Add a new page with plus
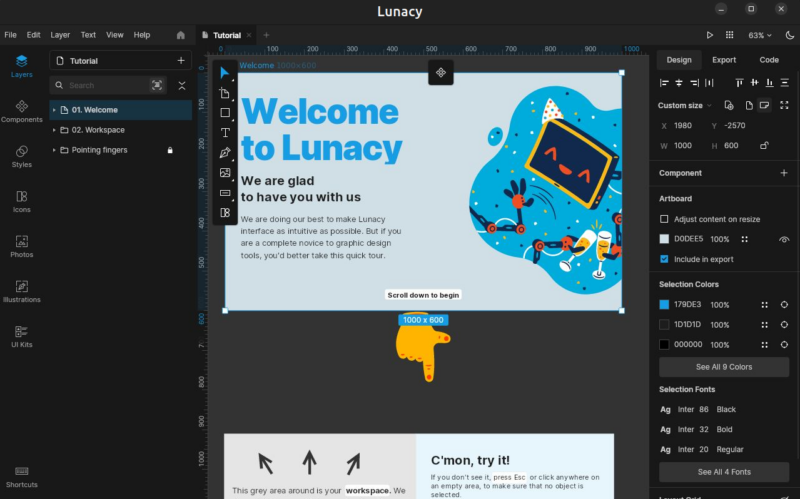Screen dimensions: 800x499 (181, 61)
